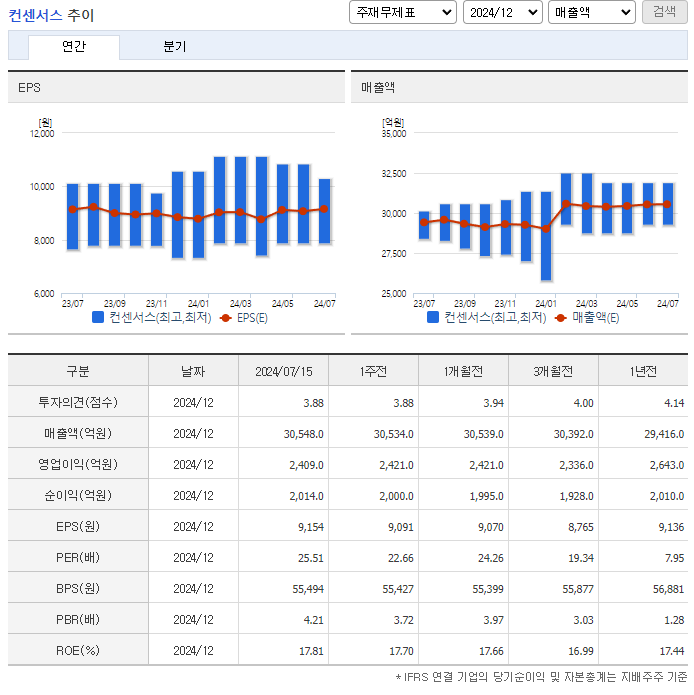This screenshot has height=695, width=694.
Task: Click the value 25.51
Action: click(311, 558)
